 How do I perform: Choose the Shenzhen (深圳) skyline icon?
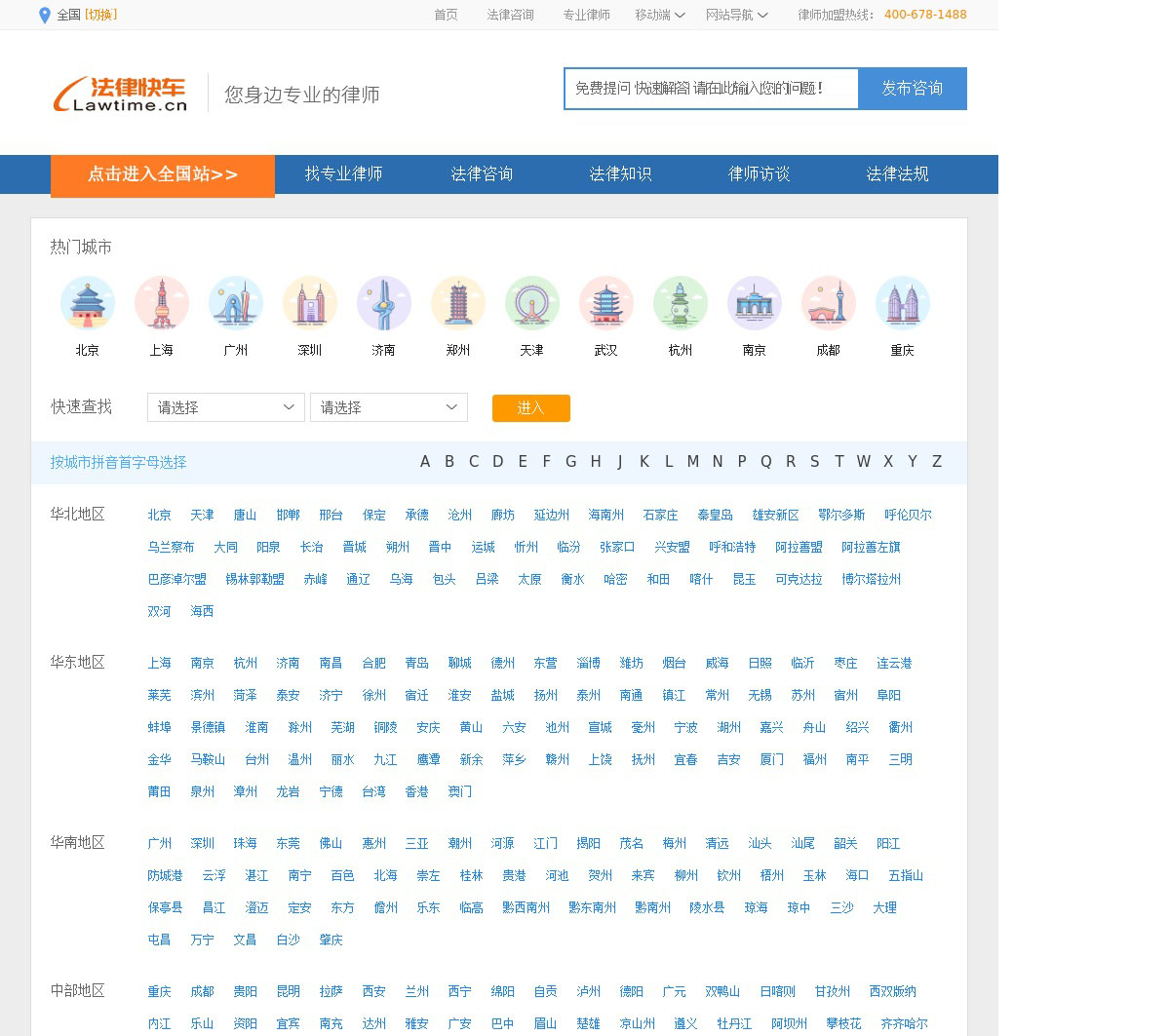point(310,303)
